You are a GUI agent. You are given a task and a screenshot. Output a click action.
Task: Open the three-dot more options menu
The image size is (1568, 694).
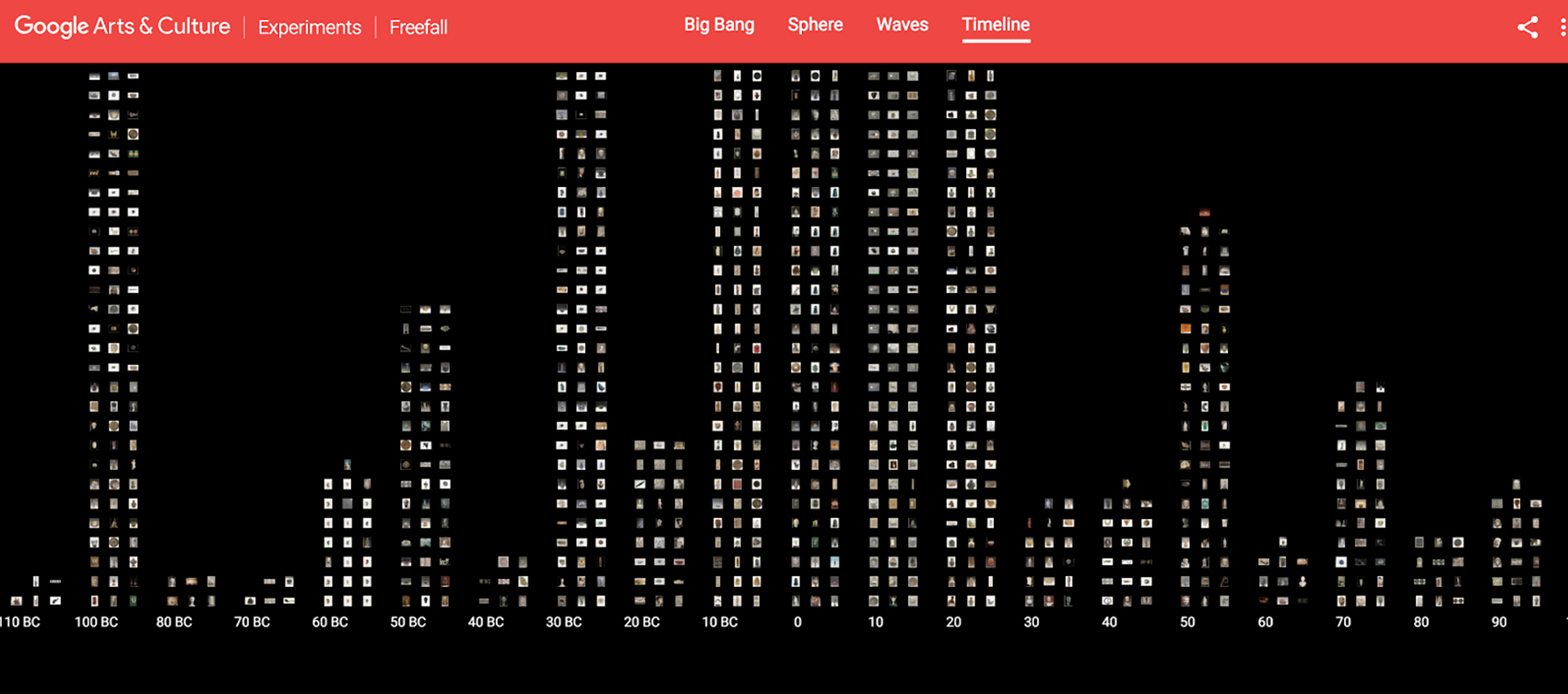1562,28
